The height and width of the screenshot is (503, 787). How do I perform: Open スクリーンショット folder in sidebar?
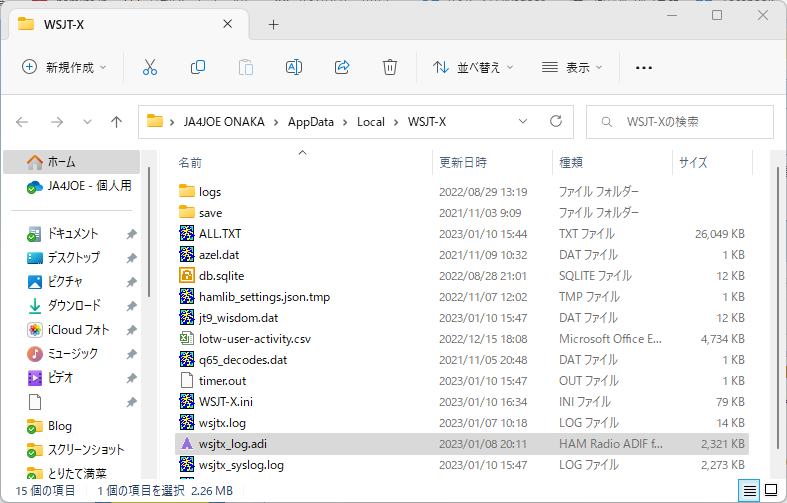click(73, 450)
